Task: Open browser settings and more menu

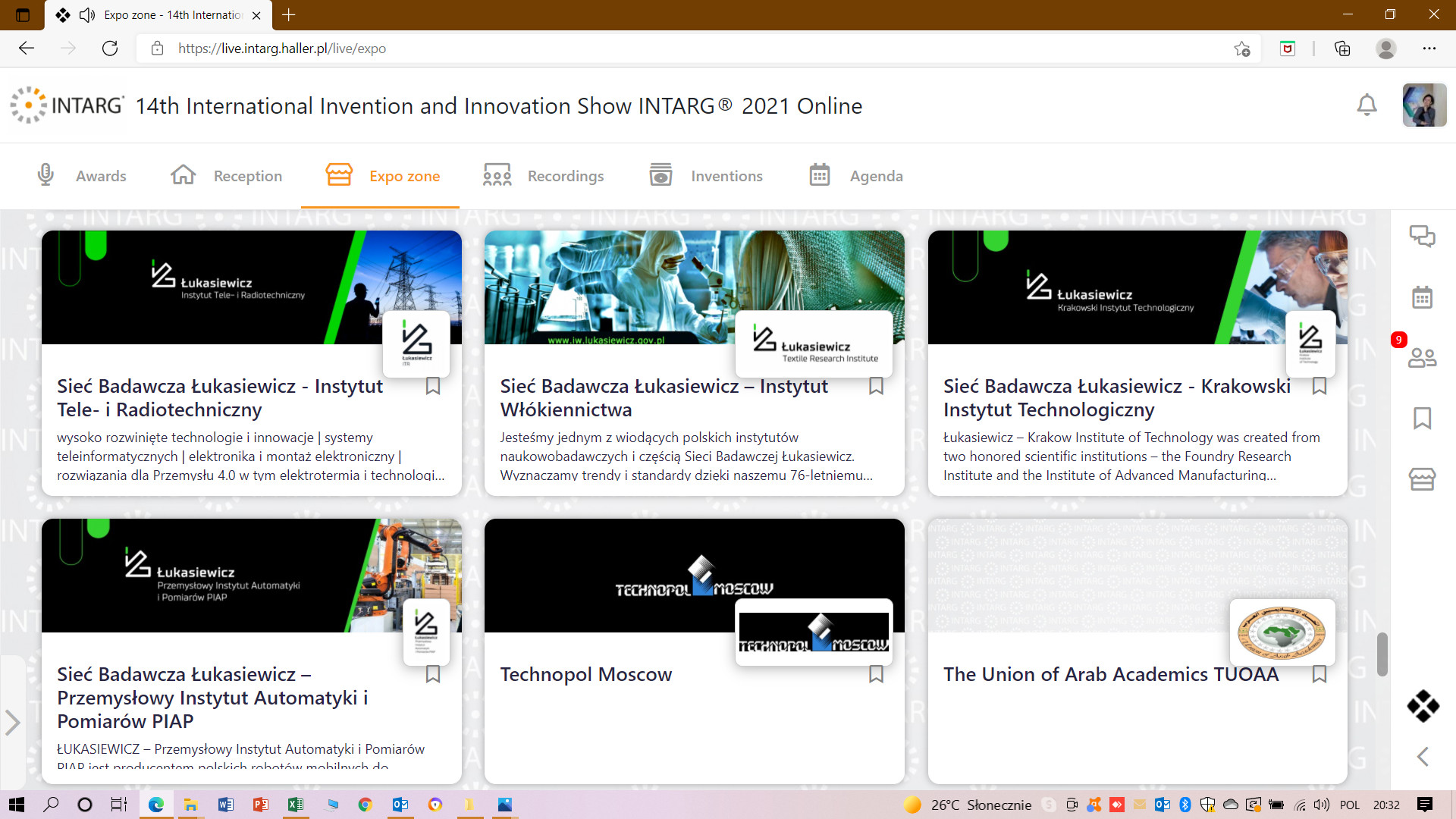Action: tap(1429, 49)
